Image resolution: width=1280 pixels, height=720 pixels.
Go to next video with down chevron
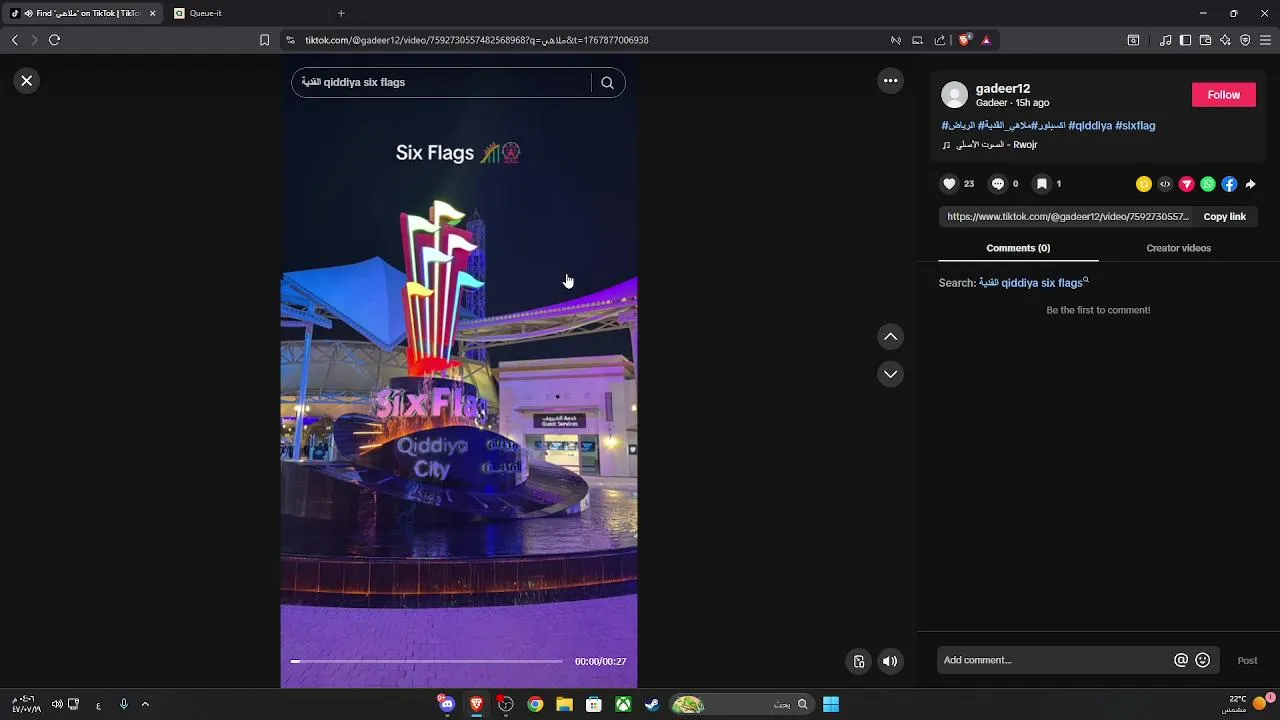click(x=890, y=374)
